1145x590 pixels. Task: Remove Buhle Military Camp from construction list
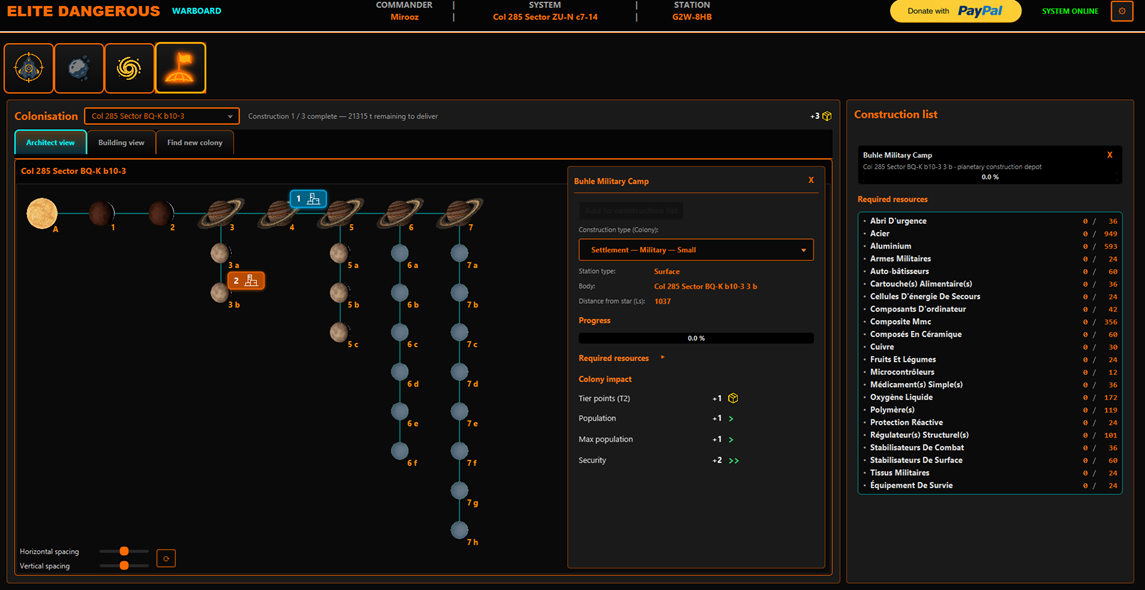click(1110, 155)
